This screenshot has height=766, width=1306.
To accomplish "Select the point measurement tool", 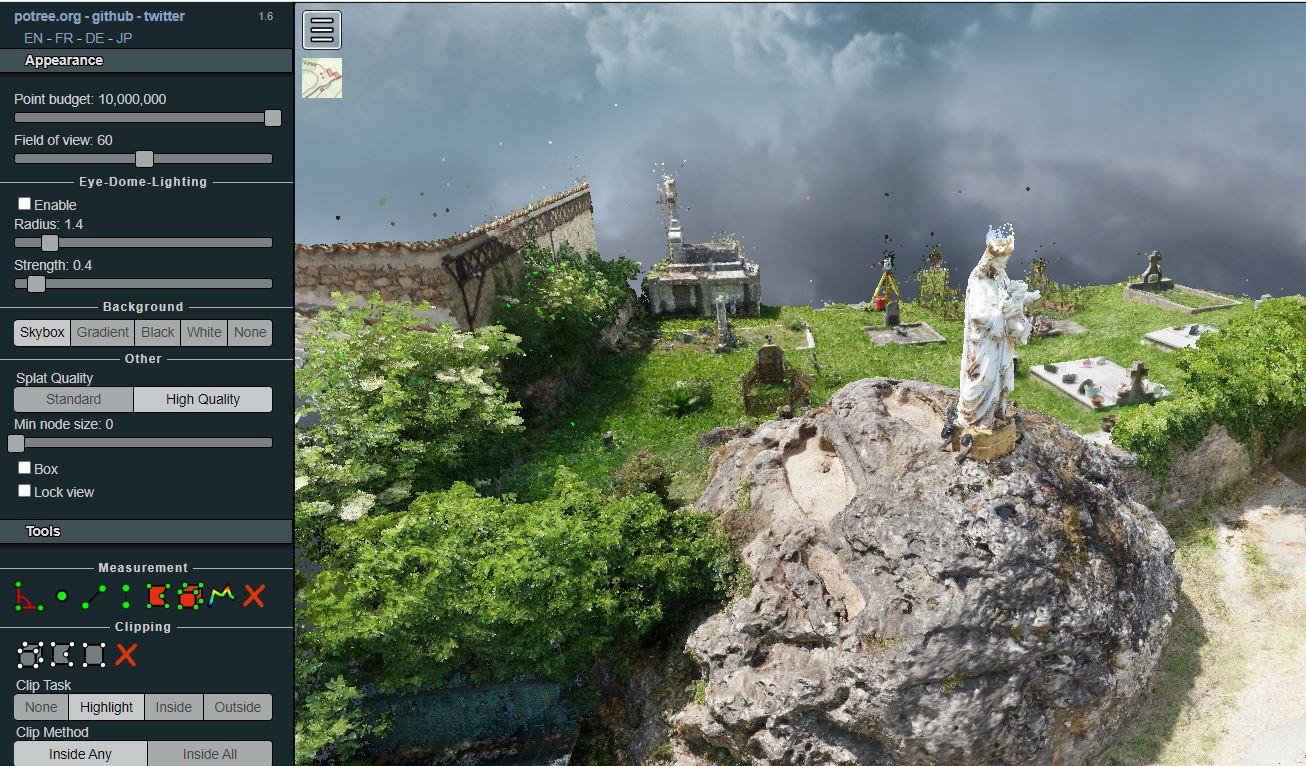I will (62, 596).
